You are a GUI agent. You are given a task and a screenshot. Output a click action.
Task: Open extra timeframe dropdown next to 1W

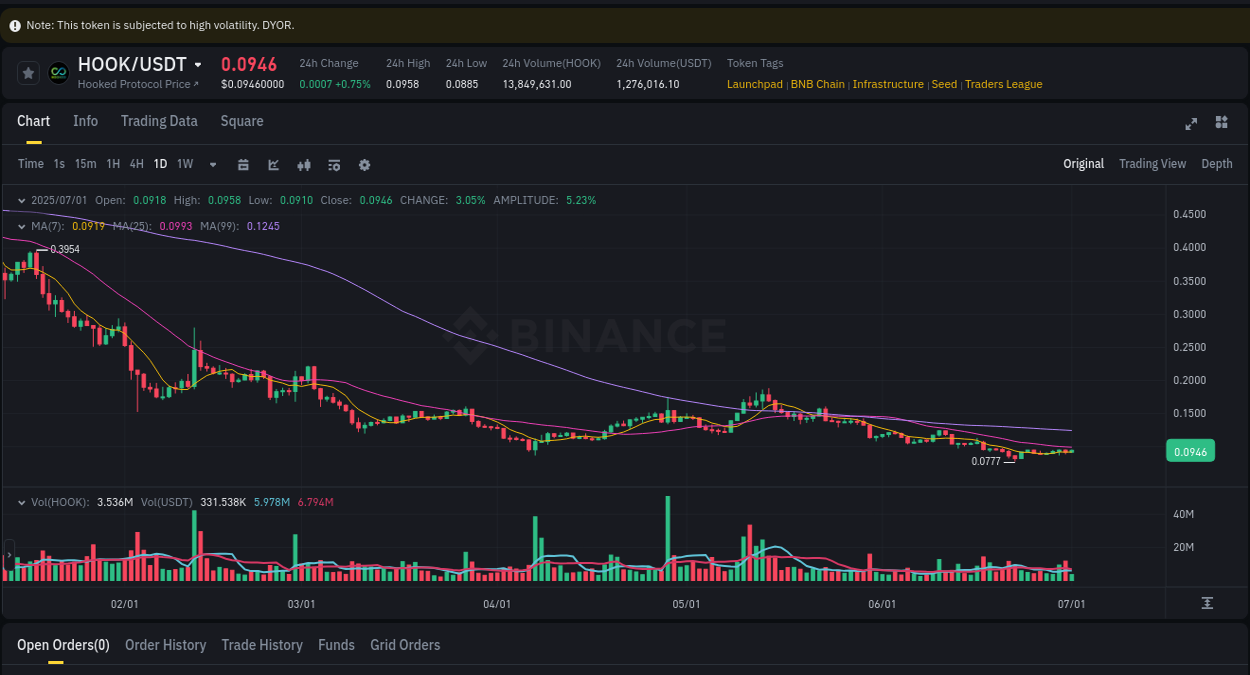[212, 164]
